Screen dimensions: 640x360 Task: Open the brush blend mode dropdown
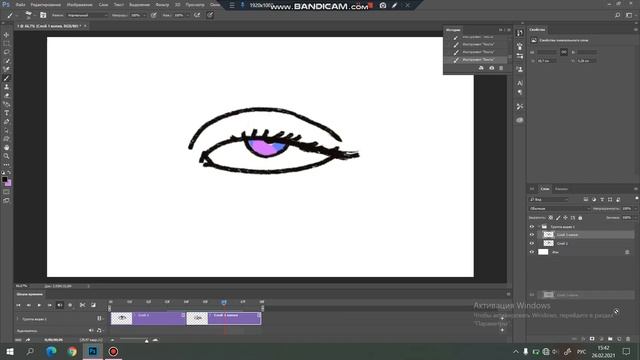click(87, 15)
